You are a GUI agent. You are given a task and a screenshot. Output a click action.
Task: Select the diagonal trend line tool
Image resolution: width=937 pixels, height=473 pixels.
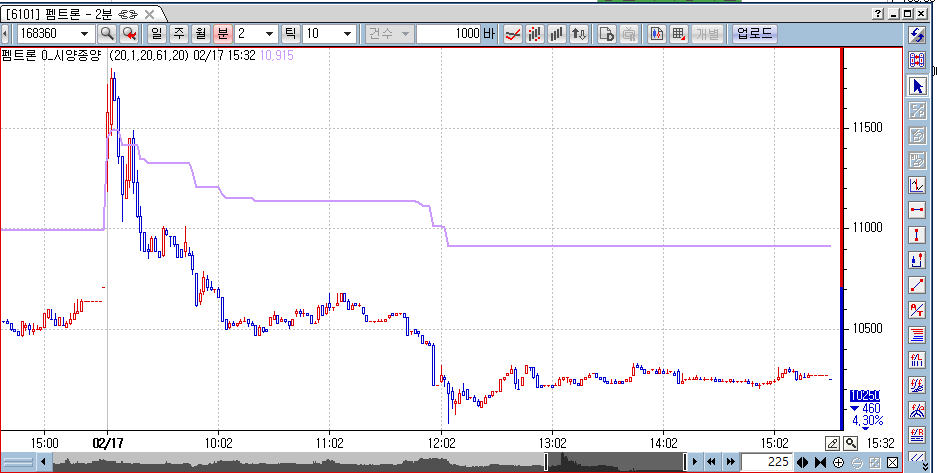pyautogui.click(x=917, y=285)
